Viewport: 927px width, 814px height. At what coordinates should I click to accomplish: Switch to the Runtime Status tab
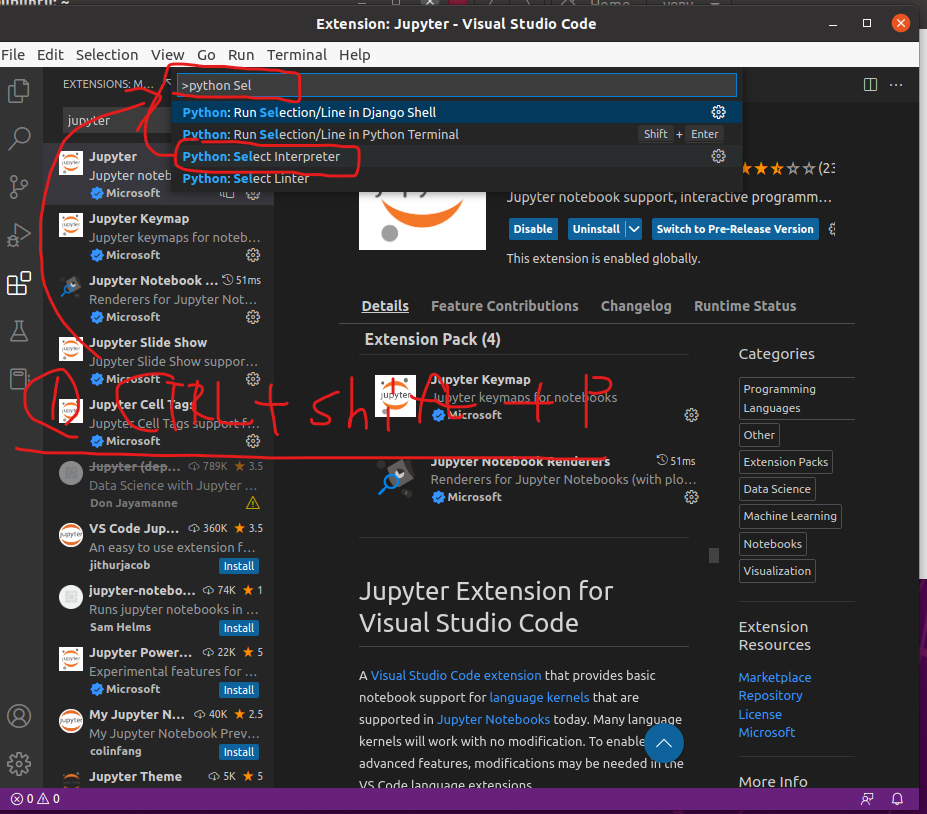745,306
